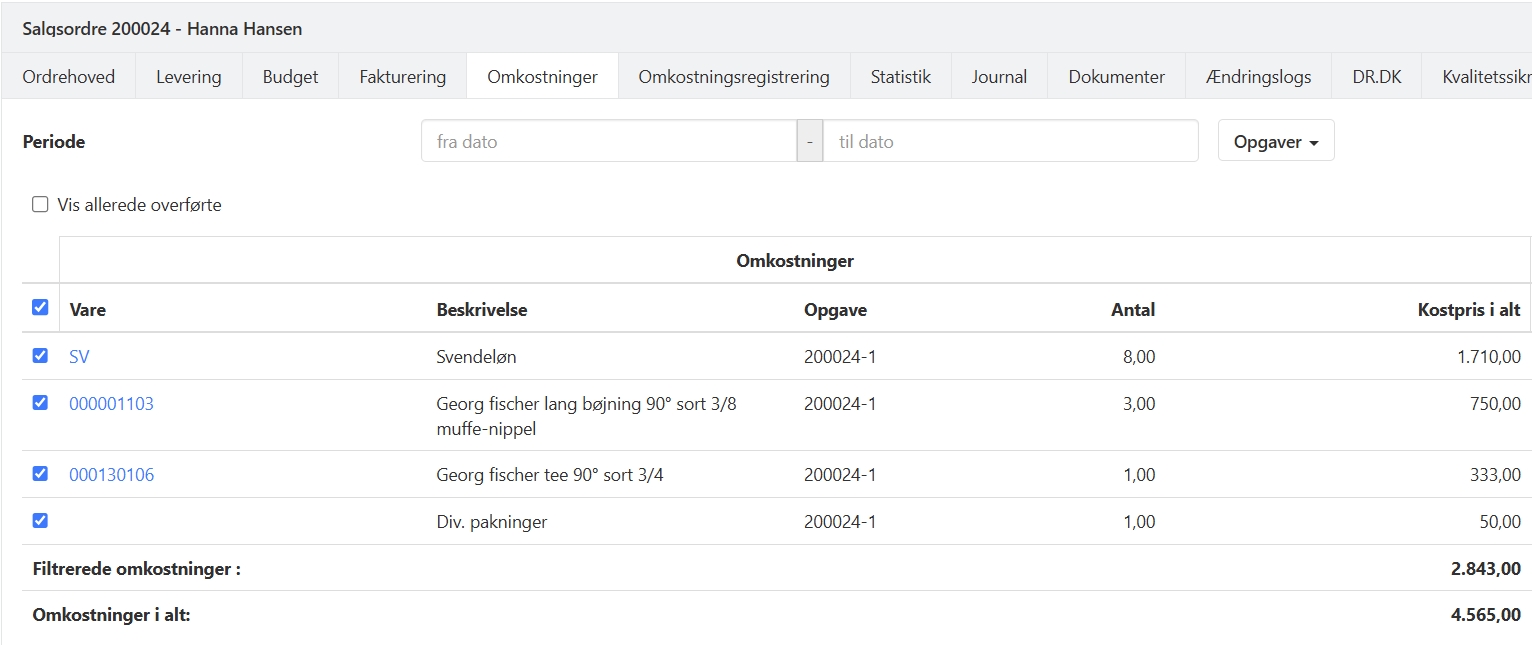The image size is (1532, 645).
Task: Enable 'Vis allerede overførte' checkbox
Action: (x=40, y=205)
